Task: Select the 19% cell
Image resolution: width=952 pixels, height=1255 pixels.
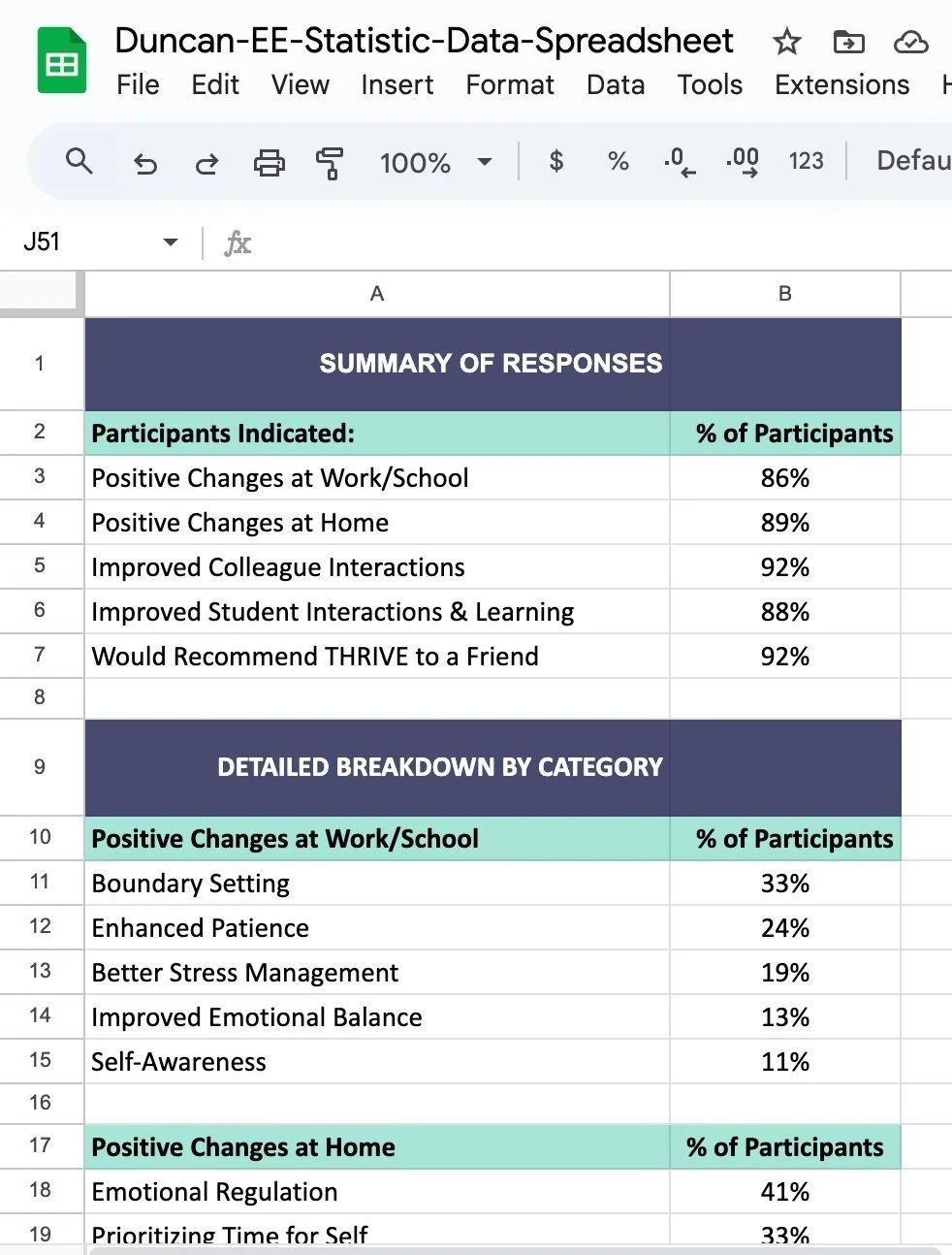Action: pyautogui.click(x=785, y=973)
